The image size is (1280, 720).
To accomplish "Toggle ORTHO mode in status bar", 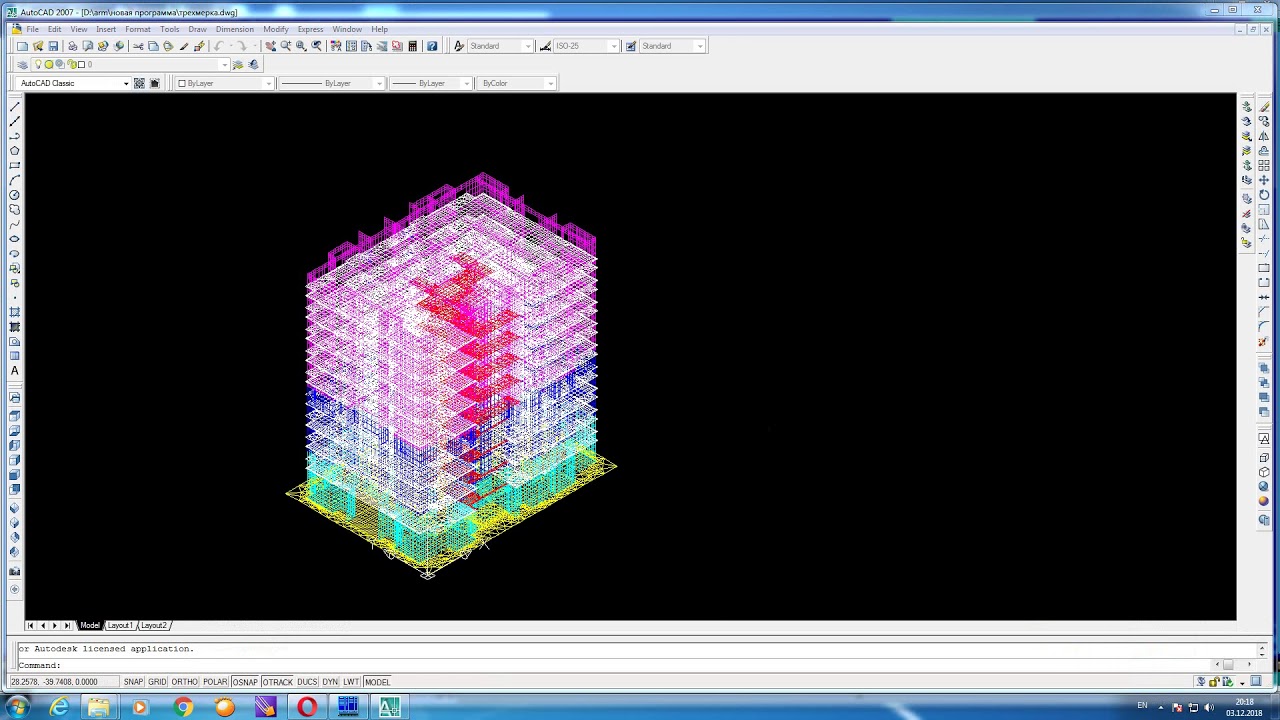I will tap(184, 682).
